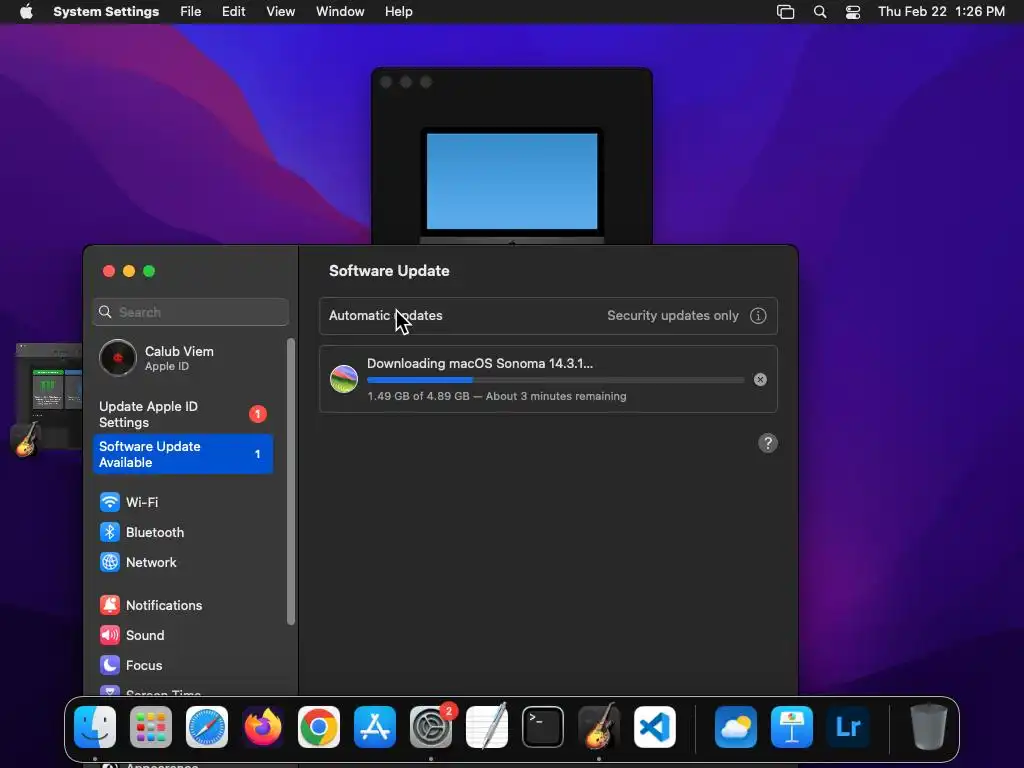Select Software Update Available sidebar item
This screenshot has width=1024, height=768.
[x=183, y=454]
